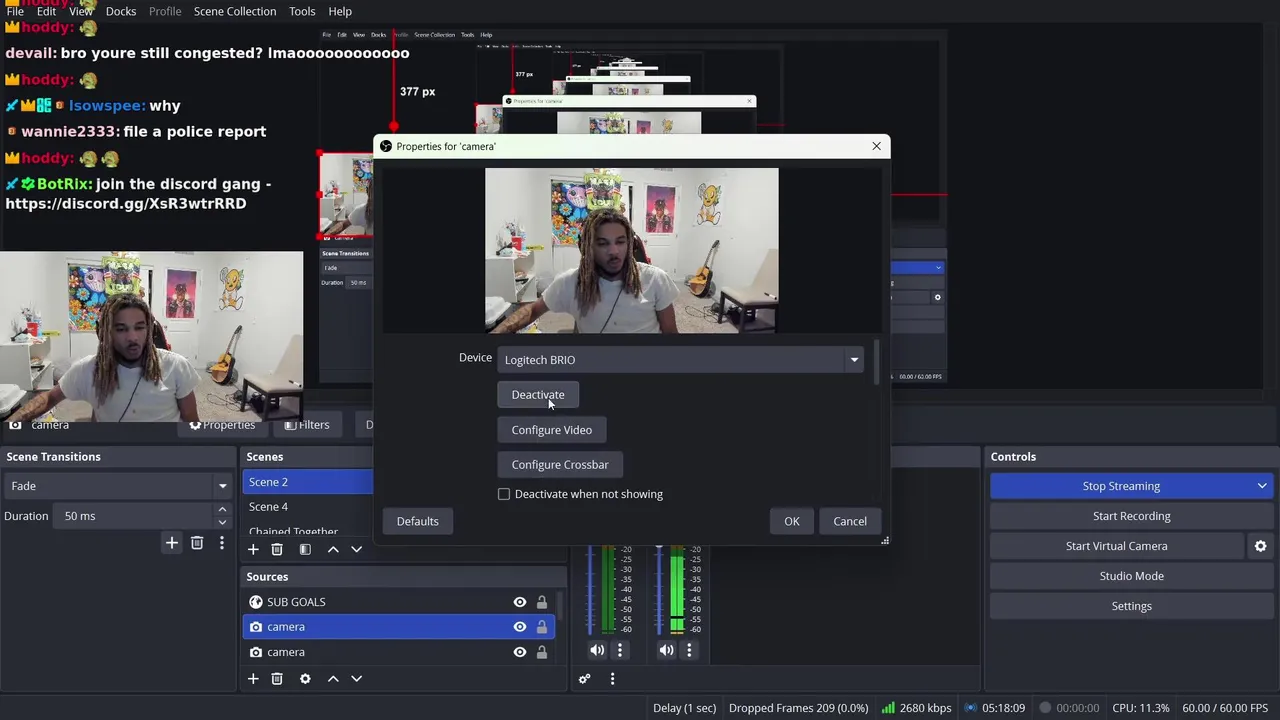1280x720 pixels.
Task: Move scene up in Scenes toolbar
Action: coord(333,549)
